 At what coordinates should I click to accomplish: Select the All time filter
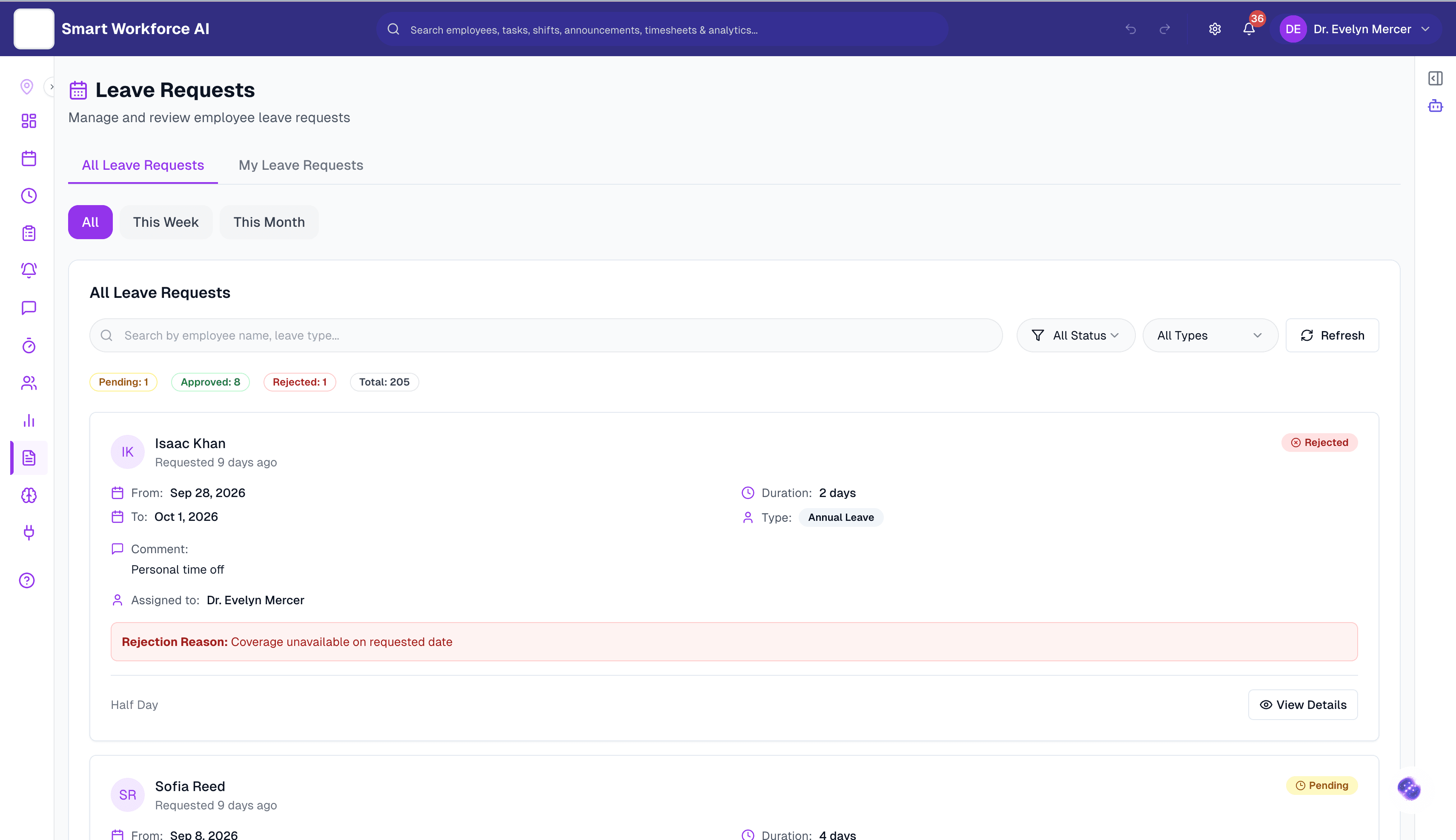[90, 222]
